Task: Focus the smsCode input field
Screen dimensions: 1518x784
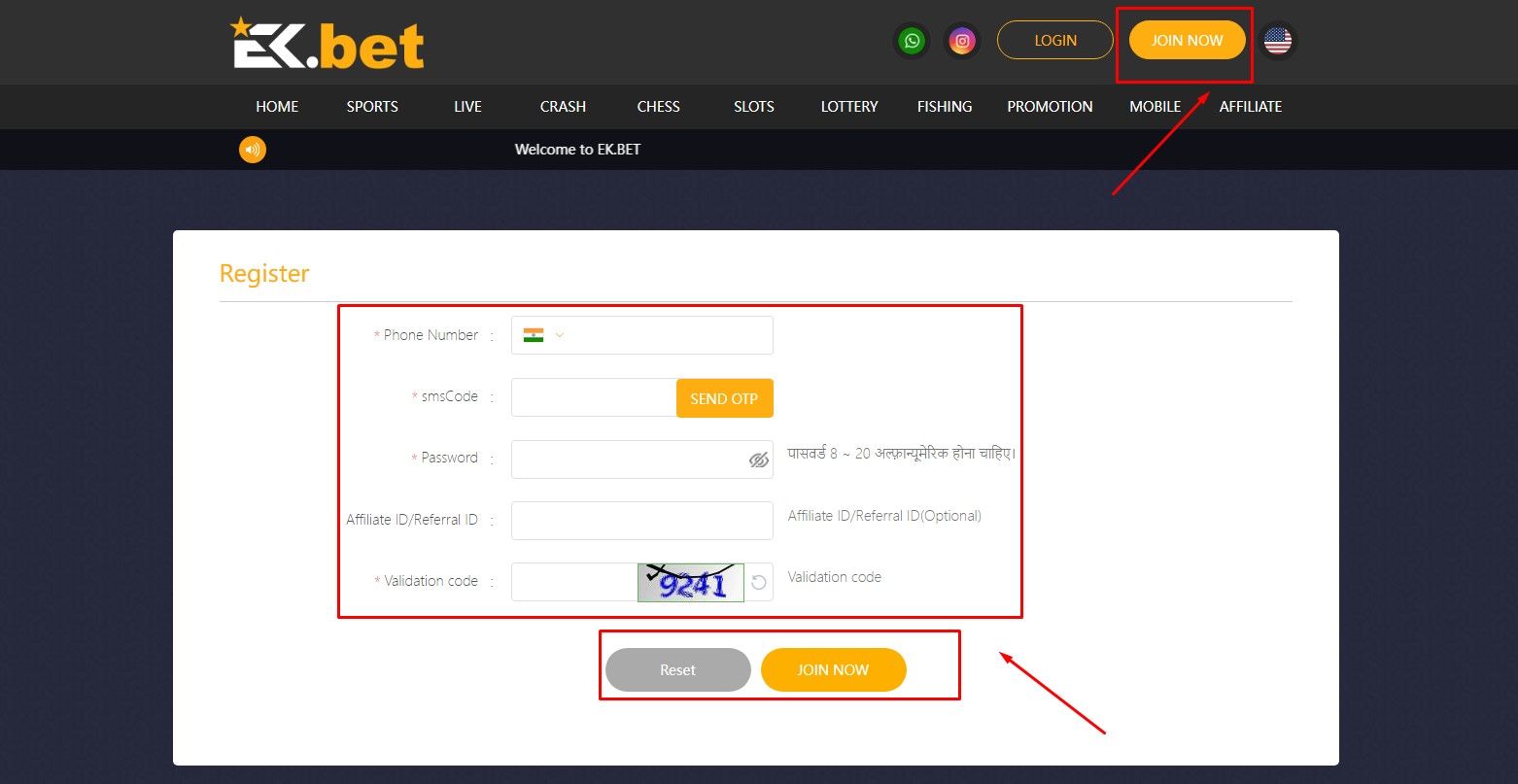Action: tap(594, 398)
